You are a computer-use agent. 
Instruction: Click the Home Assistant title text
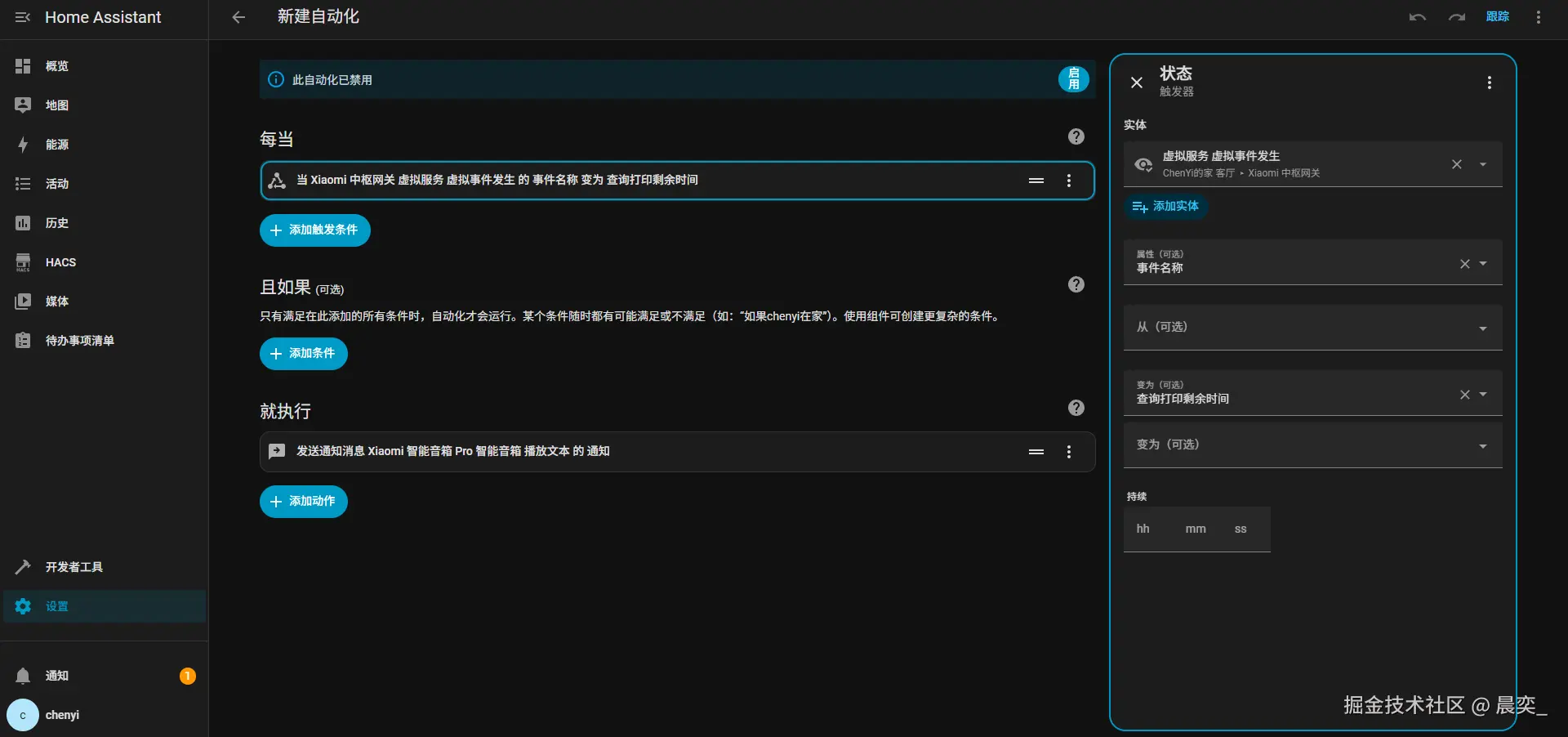coord(103,17)
